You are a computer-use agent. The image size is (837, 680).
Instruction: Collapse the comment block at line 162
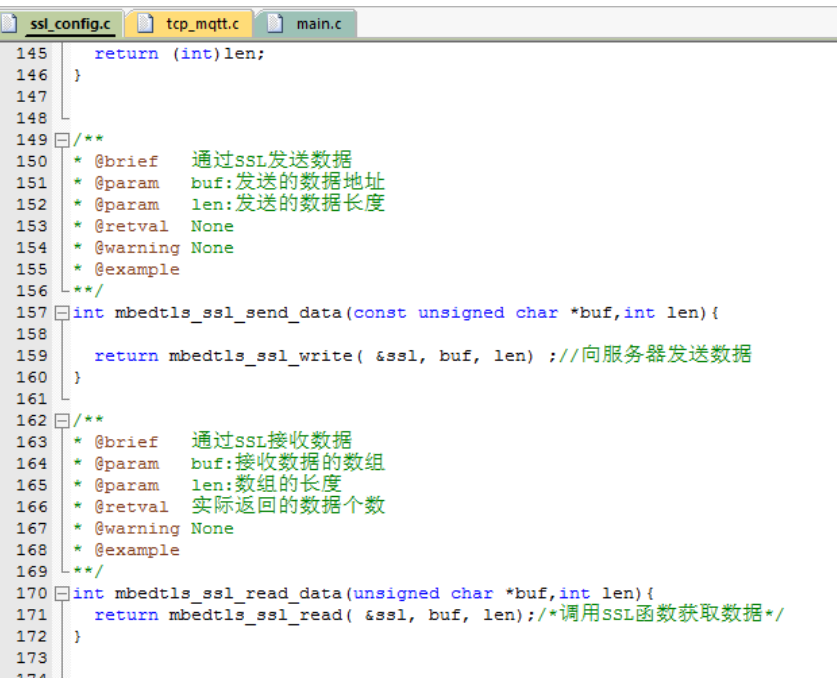click(62, 421)
